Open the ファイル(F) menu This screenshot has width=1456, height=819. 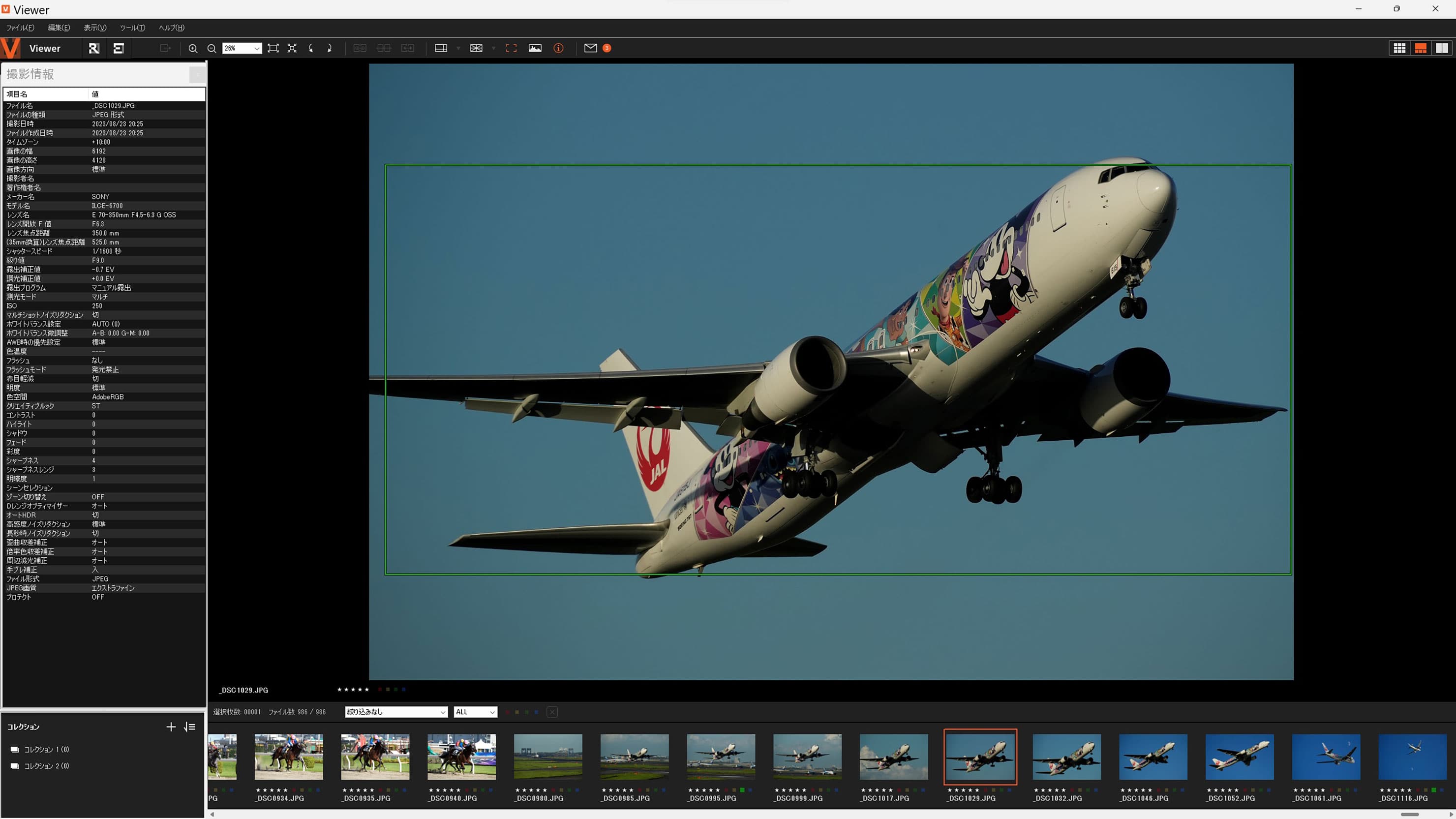20,28
